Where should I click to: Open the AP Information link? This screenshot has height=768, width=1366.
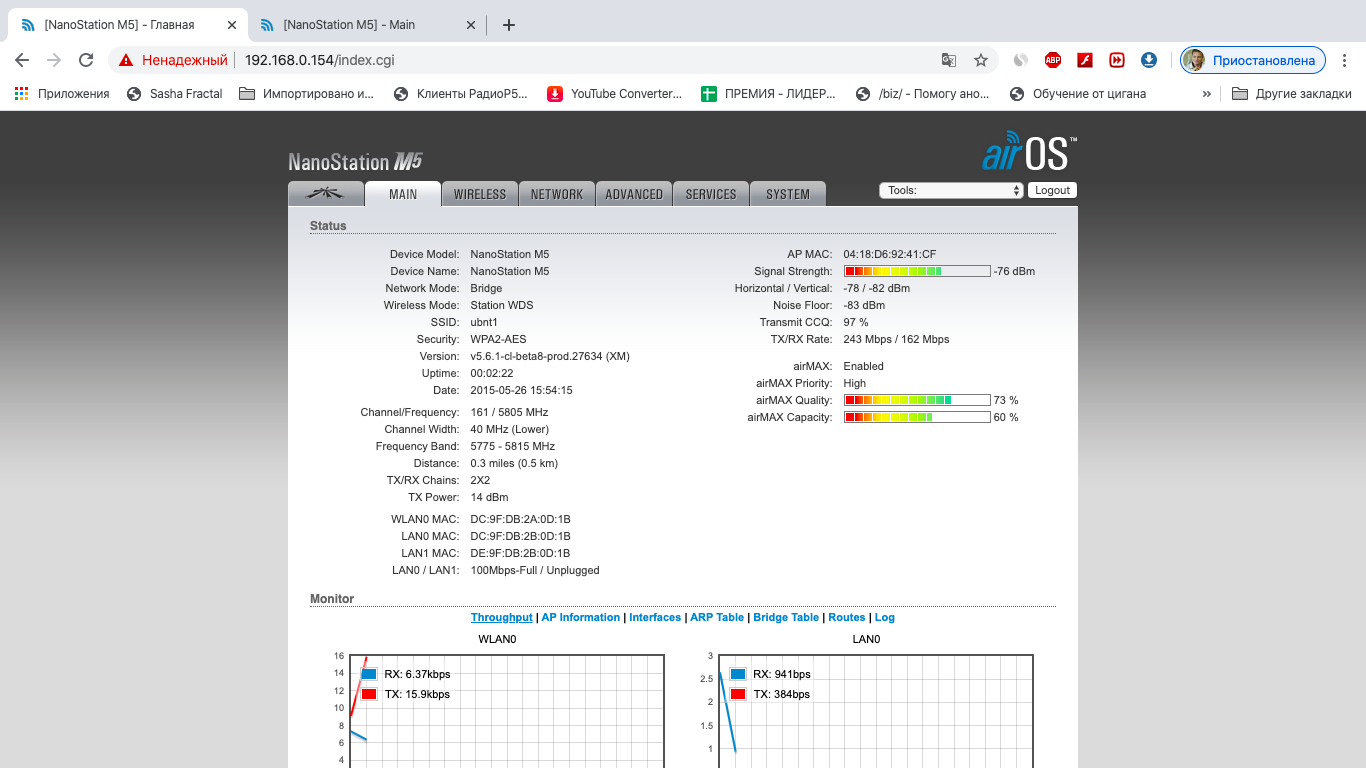point(581,618)
